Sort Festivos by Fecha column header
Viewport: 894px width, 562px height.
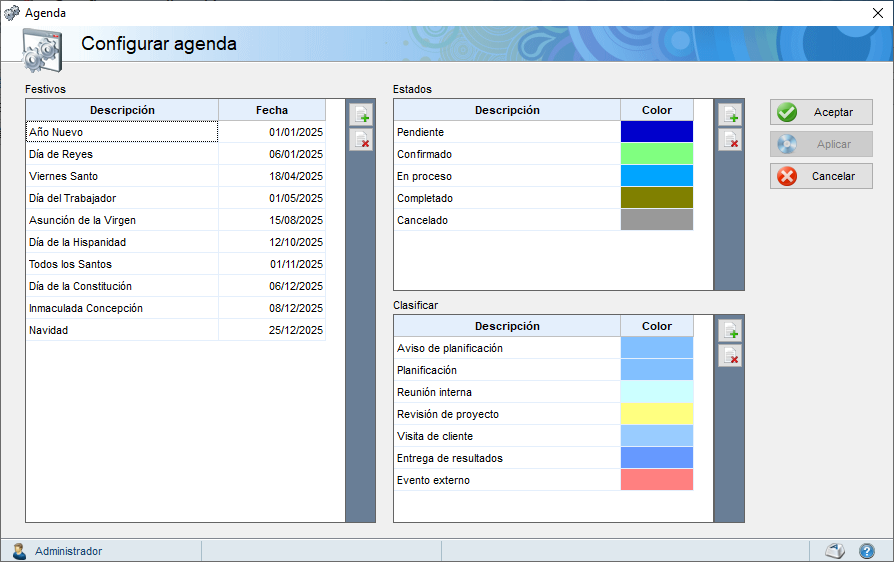(x=272, y=110)
